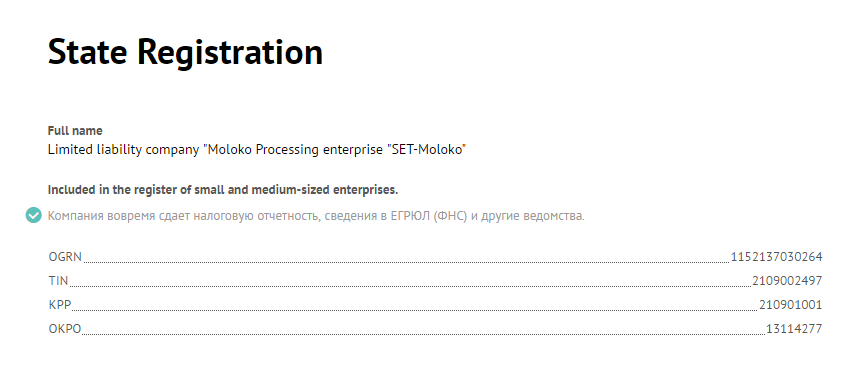Click the word State in the title

click(87, 52)
